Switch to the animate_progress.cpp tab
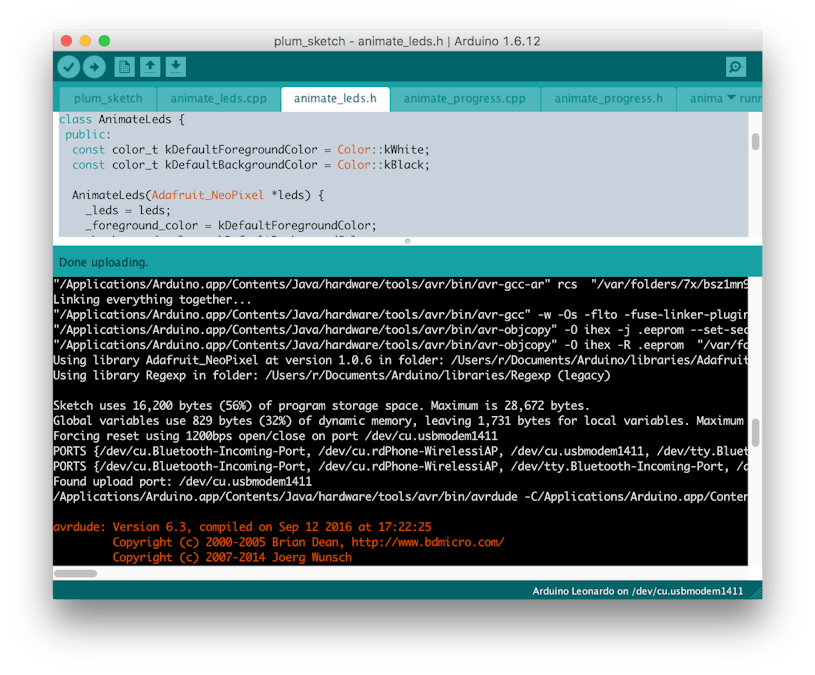The image size is (815, 675). coord(464,98)
